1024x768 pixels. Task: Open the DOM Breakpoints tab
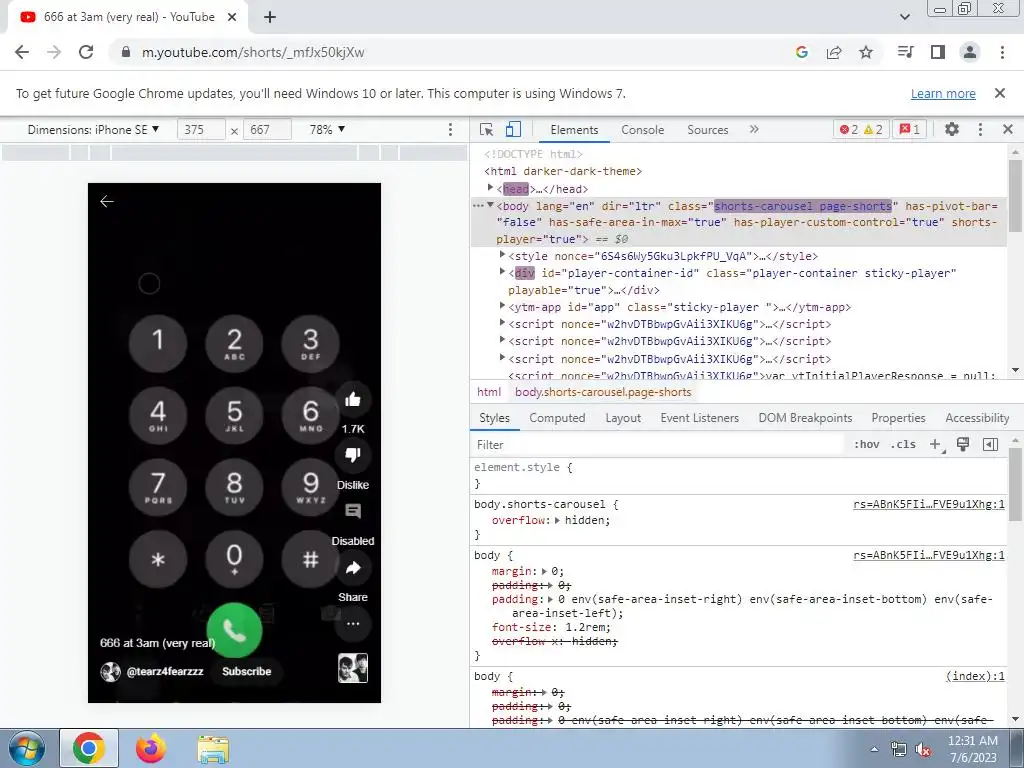point(805,418)
